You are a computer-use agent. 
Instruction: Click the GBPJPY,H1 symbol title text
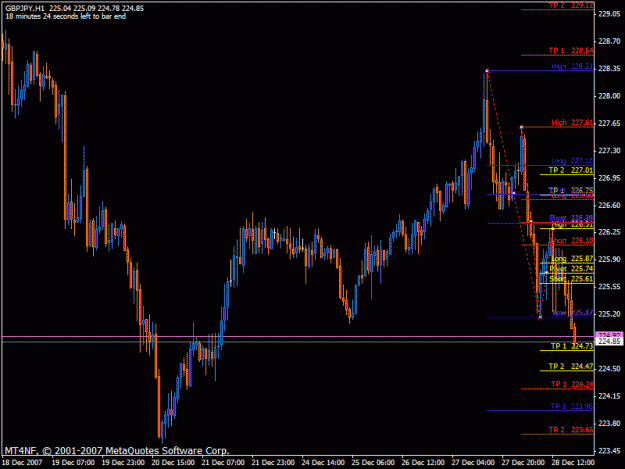pos(25,8)
